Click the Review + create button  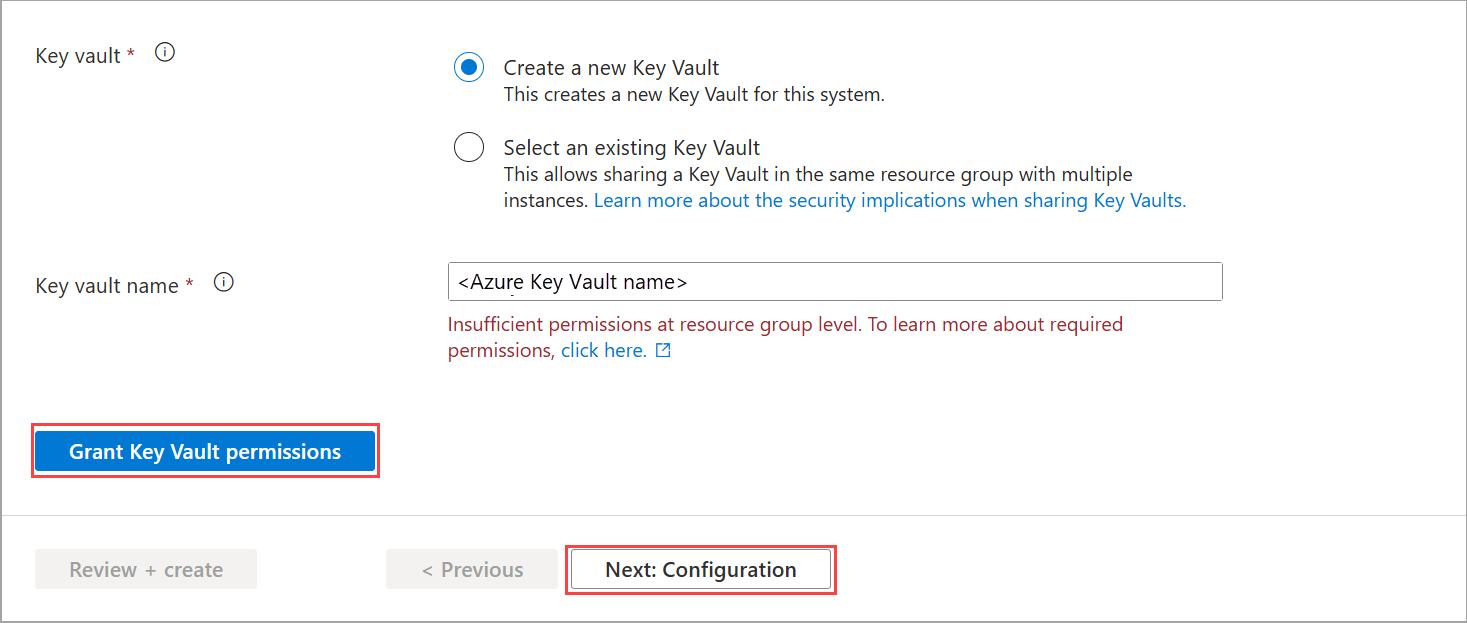point(146,569)
